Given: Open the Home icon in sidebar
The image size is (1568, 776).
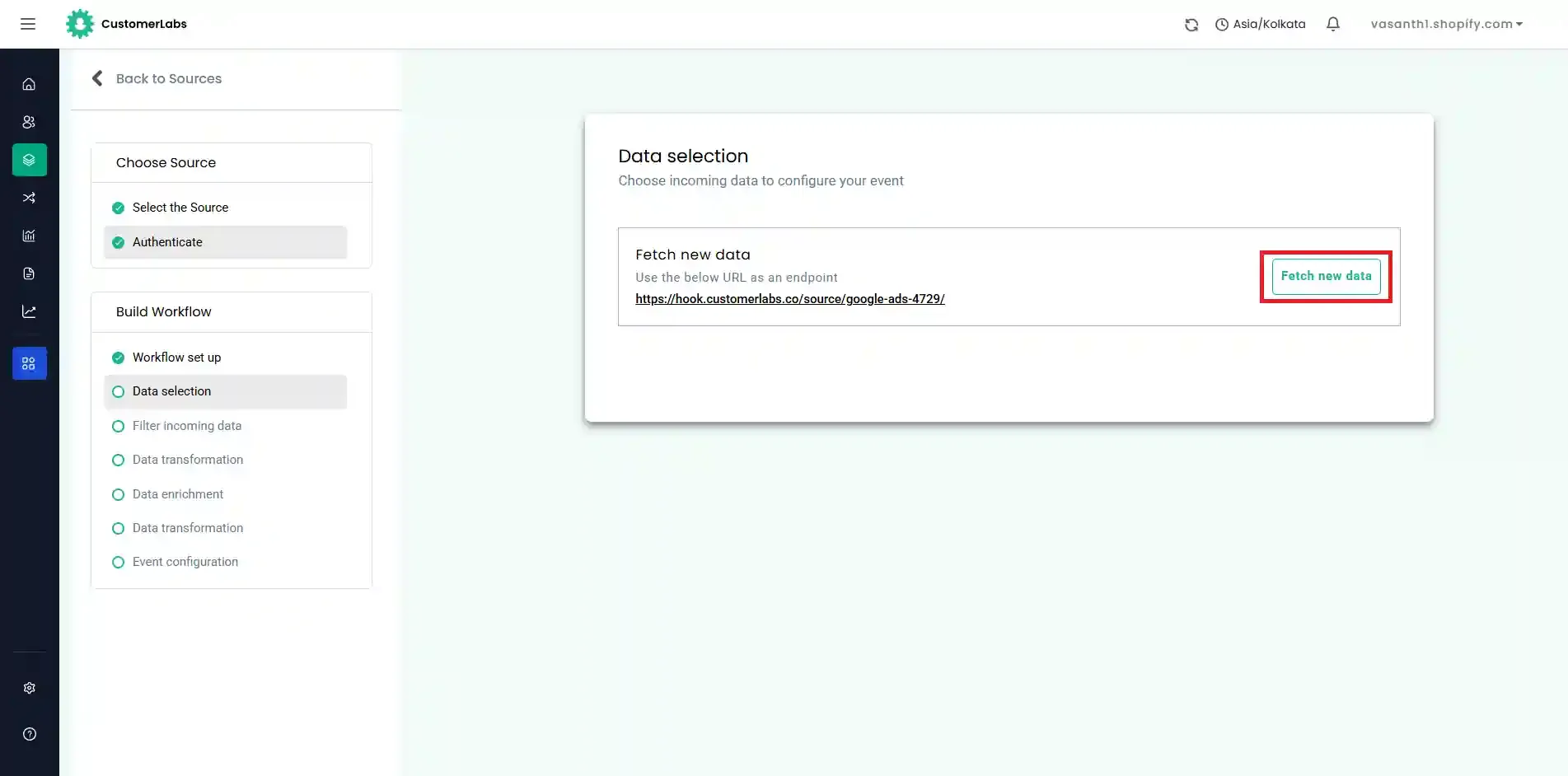Looking at the screenshot, I should pyautogui.click(x=29, y=84).
